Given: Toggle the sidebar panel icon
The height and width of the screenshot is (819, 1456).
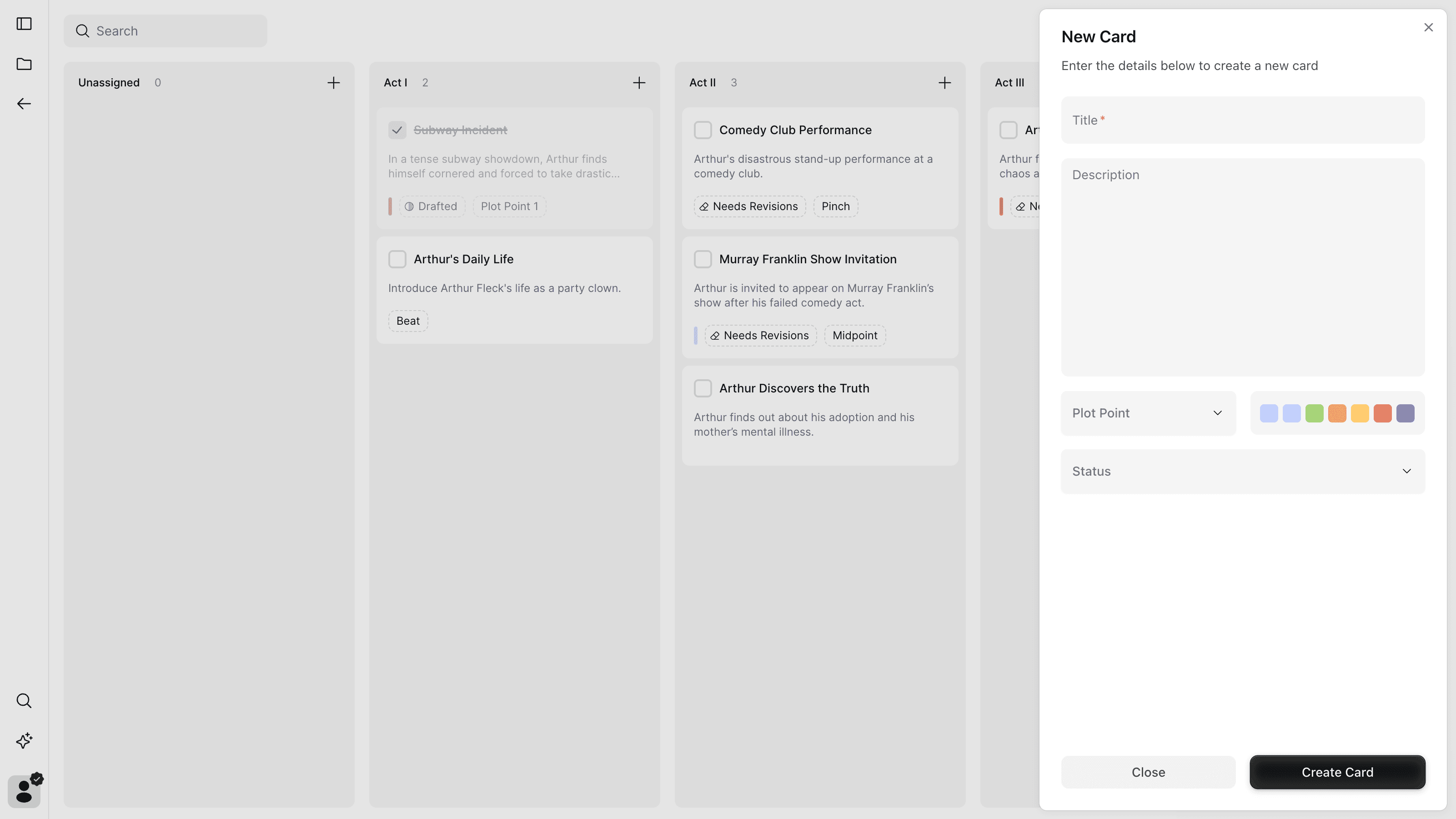Looking at the screenshot, I should (x=24, y=24).
